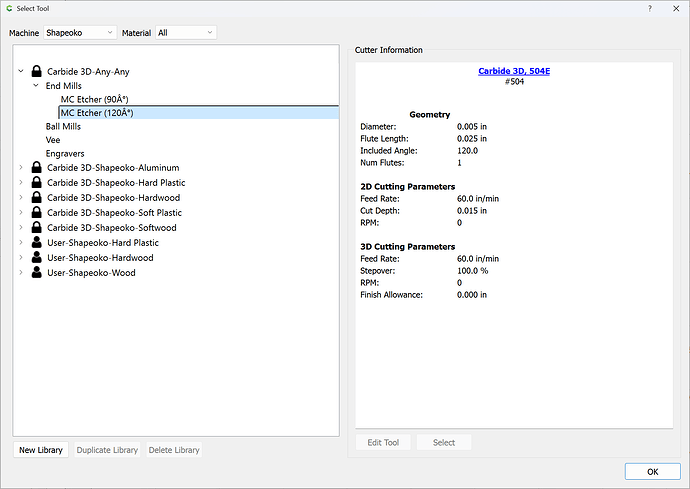Click the lock icon for Carbide 3D-Shapeoko-Softwood
Viewport: 690px width, 489px height.
point(37,228)
